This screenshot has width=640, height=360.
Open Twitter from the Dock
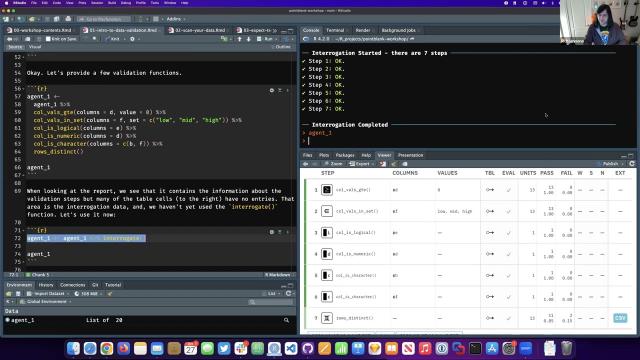(224, 349)
